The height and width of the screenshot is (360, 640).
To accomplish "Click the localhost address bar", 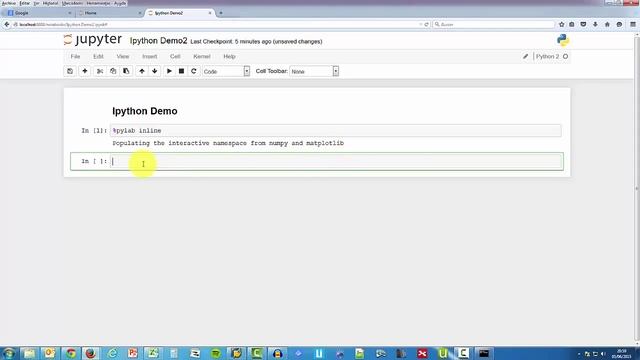I will pos(216,24).
